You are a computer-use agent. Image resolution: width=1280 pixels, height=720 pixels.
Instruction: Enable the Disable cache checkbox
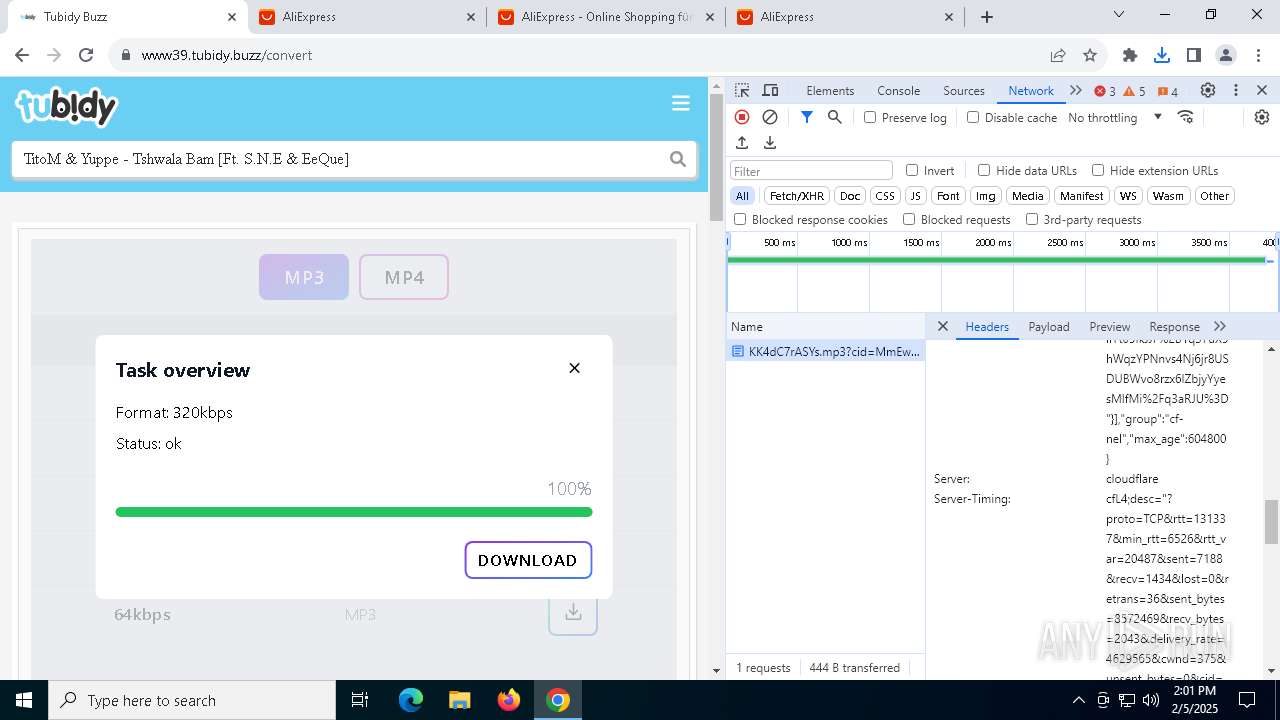click(973, 117)
